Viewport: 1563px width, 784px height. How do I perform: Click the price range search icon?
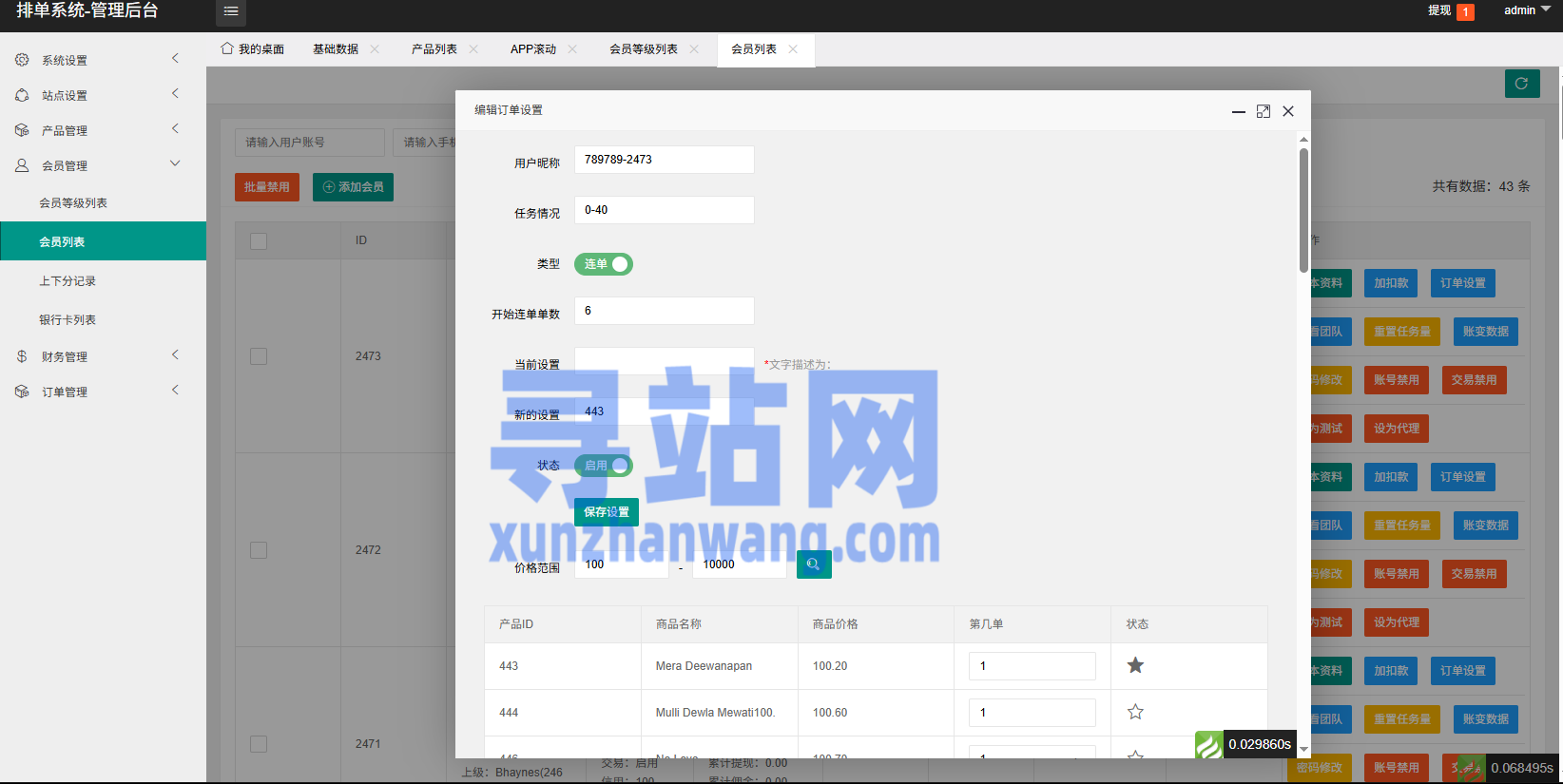tap(813, 564)
